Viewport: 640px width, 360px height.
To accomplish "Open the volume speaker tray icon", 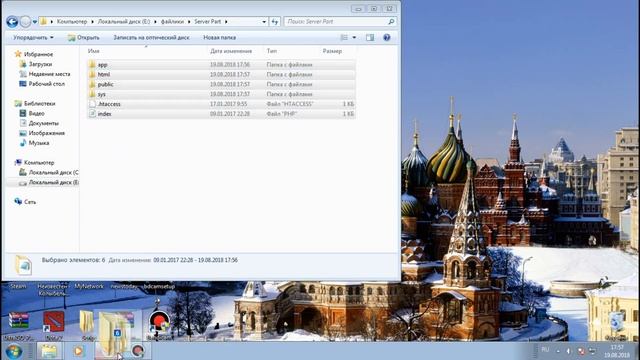I will click(x=569, y=351).
